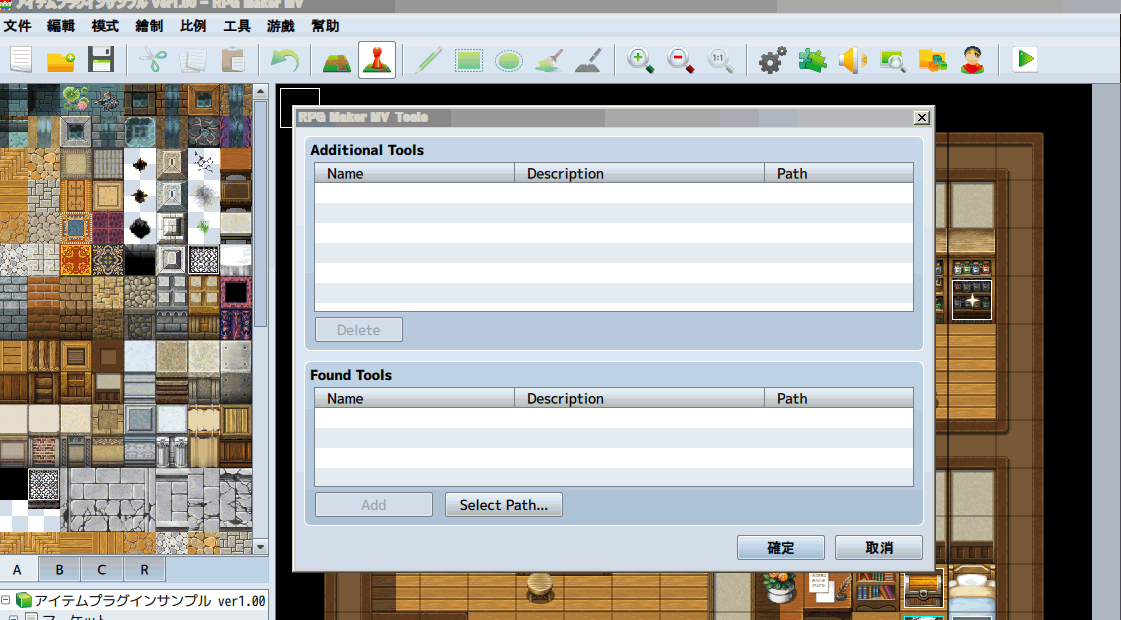Open the 比例 menu
The image size is (1121, 620).
point(193,26)
